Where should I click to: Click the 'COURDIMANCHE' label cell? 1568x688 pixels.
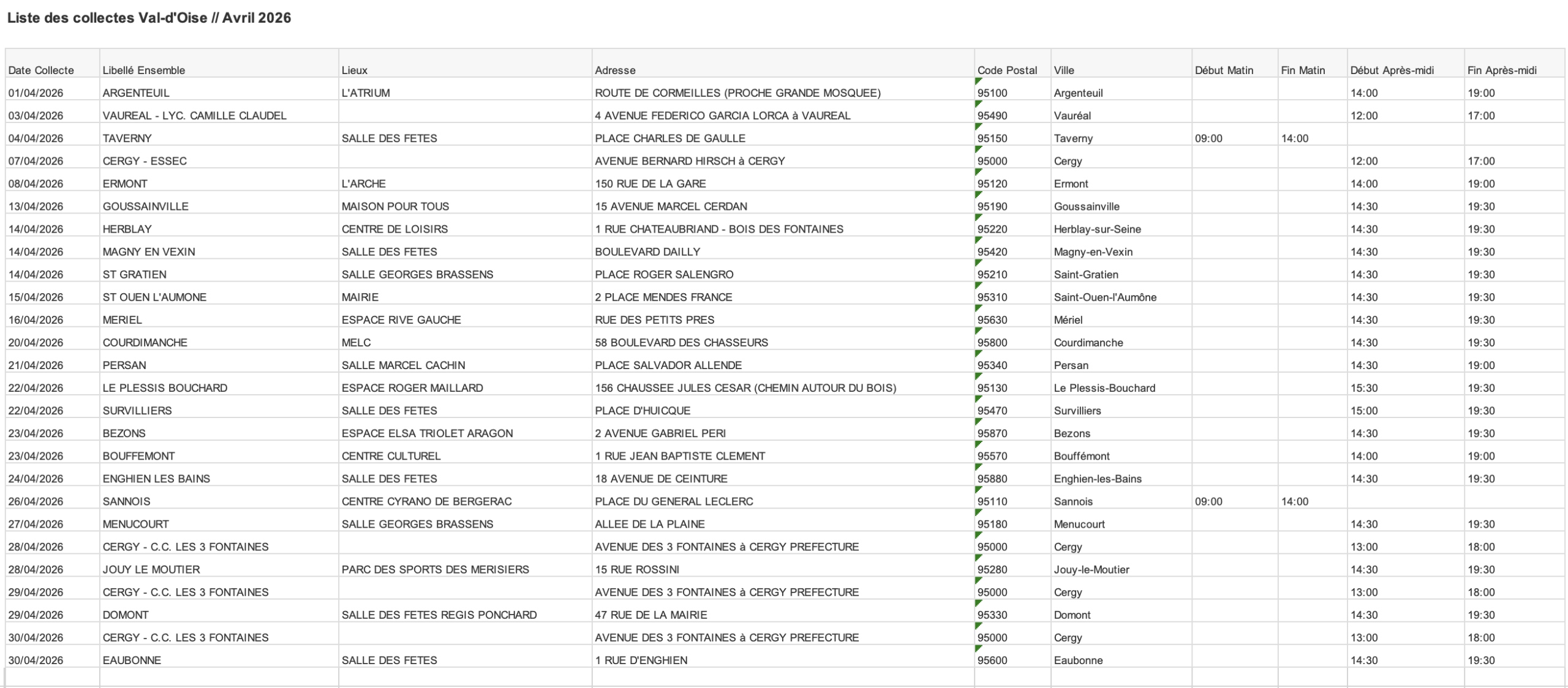145,342
